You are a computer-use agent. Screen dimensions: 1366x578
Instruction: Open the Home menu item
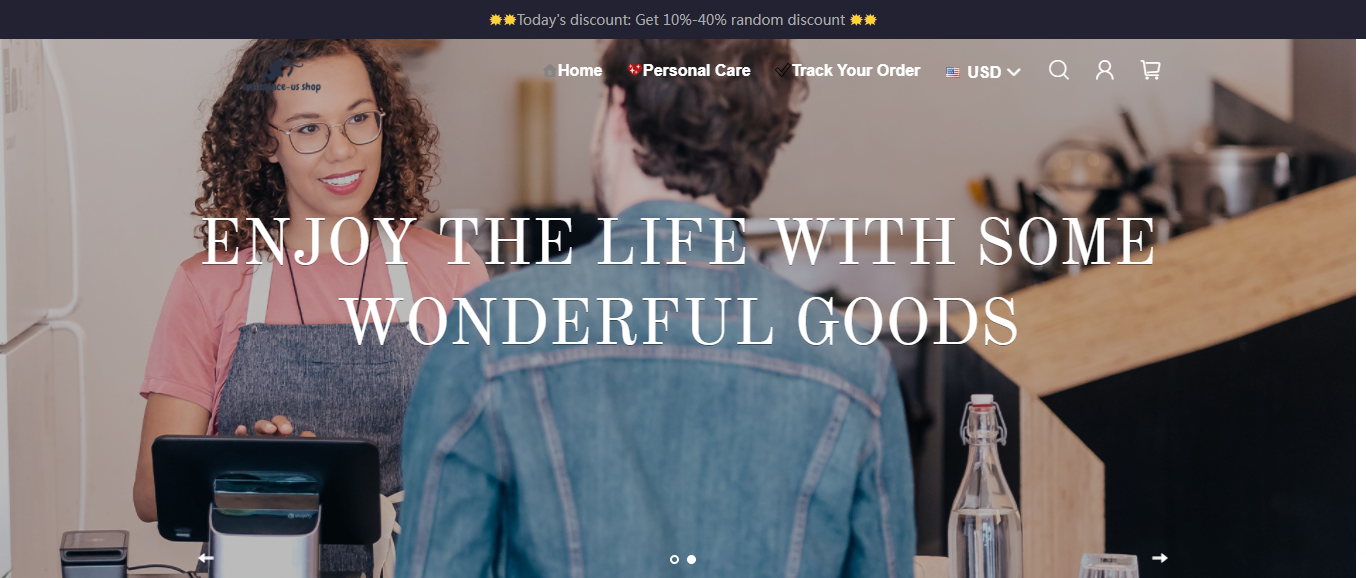click(580, 70)
